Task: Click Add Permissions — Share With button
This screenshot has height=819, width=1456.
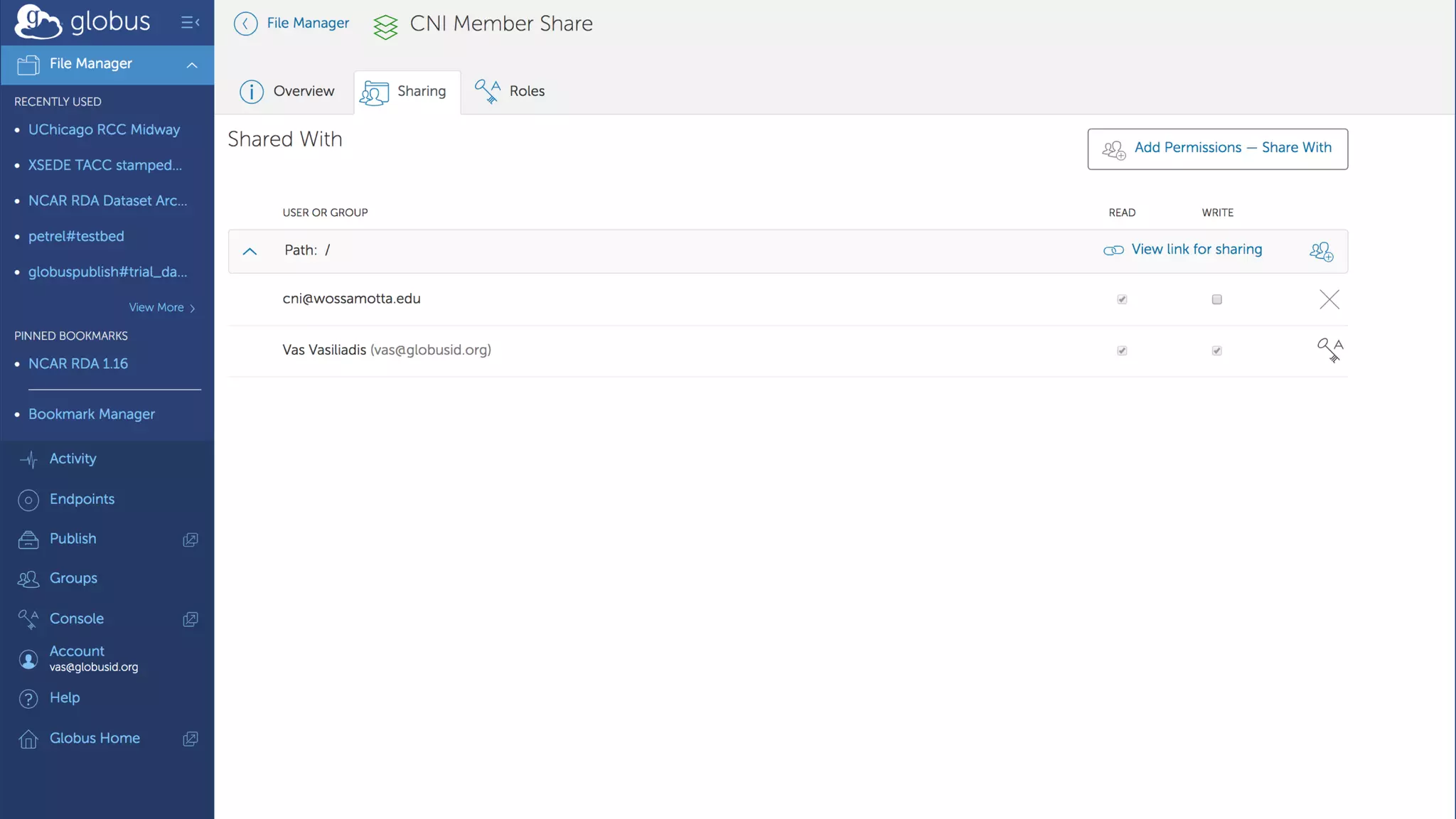Action: 1217,149
